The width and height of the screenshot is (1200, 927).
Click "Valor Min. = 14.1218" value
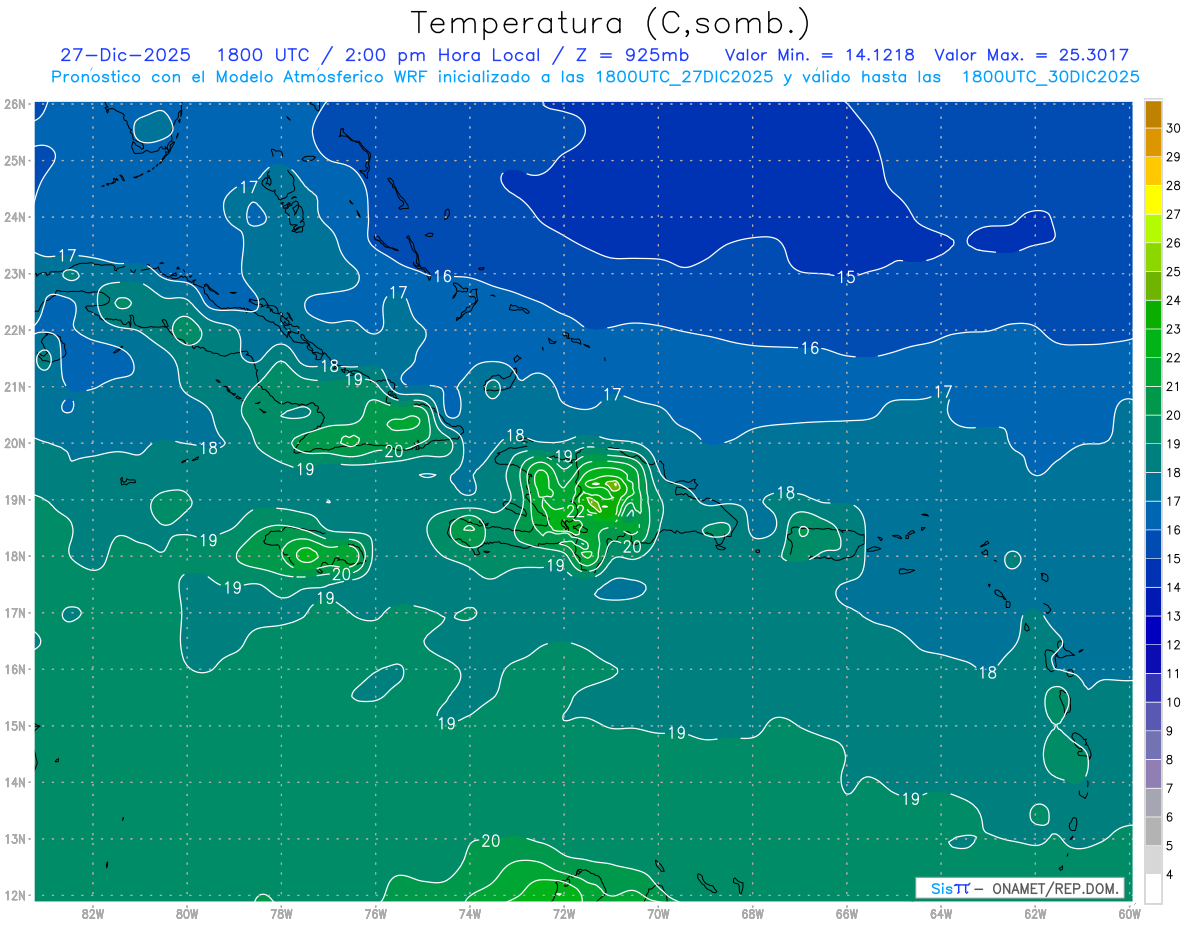[x=818, y=55]
